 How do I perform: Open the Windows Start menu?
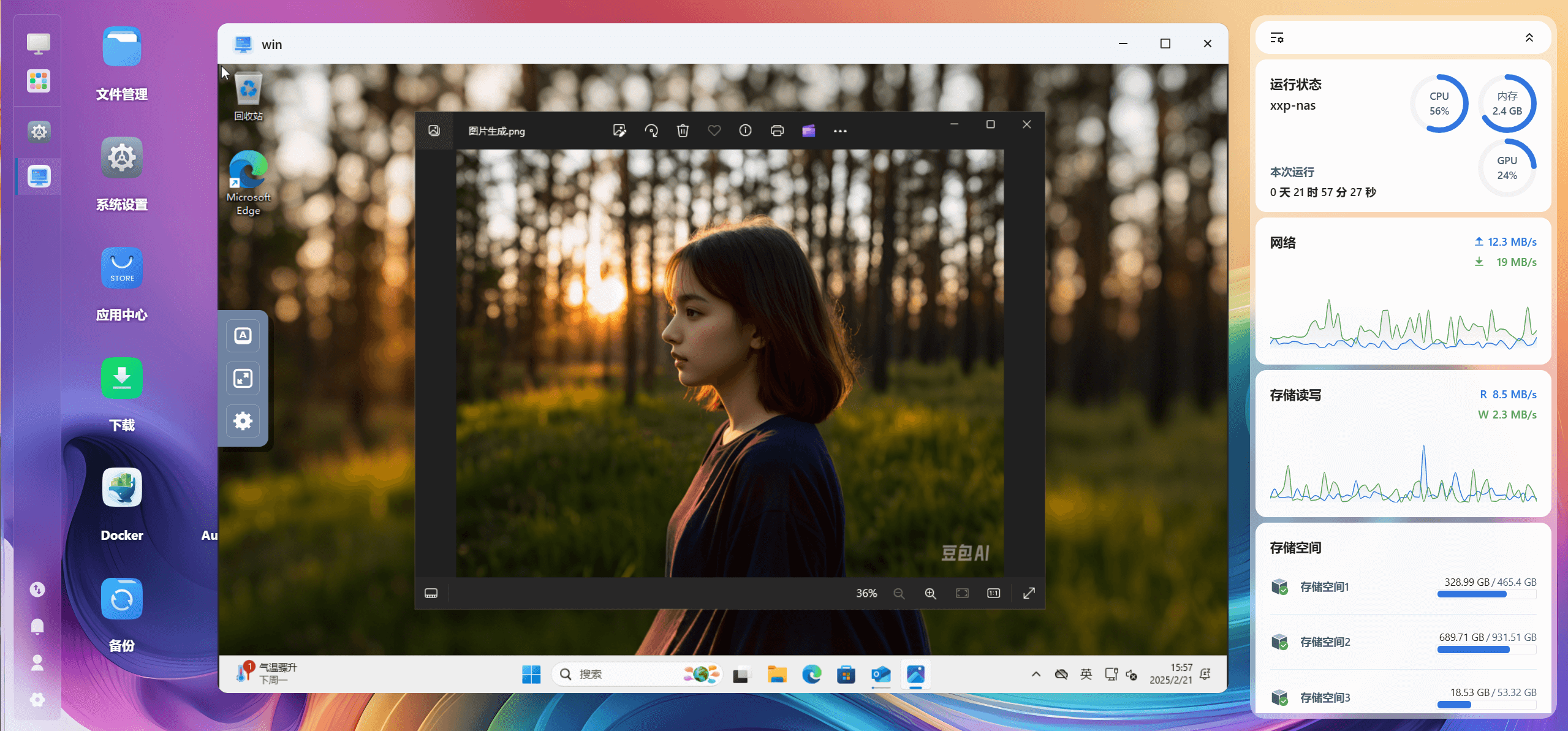point(531,674)
